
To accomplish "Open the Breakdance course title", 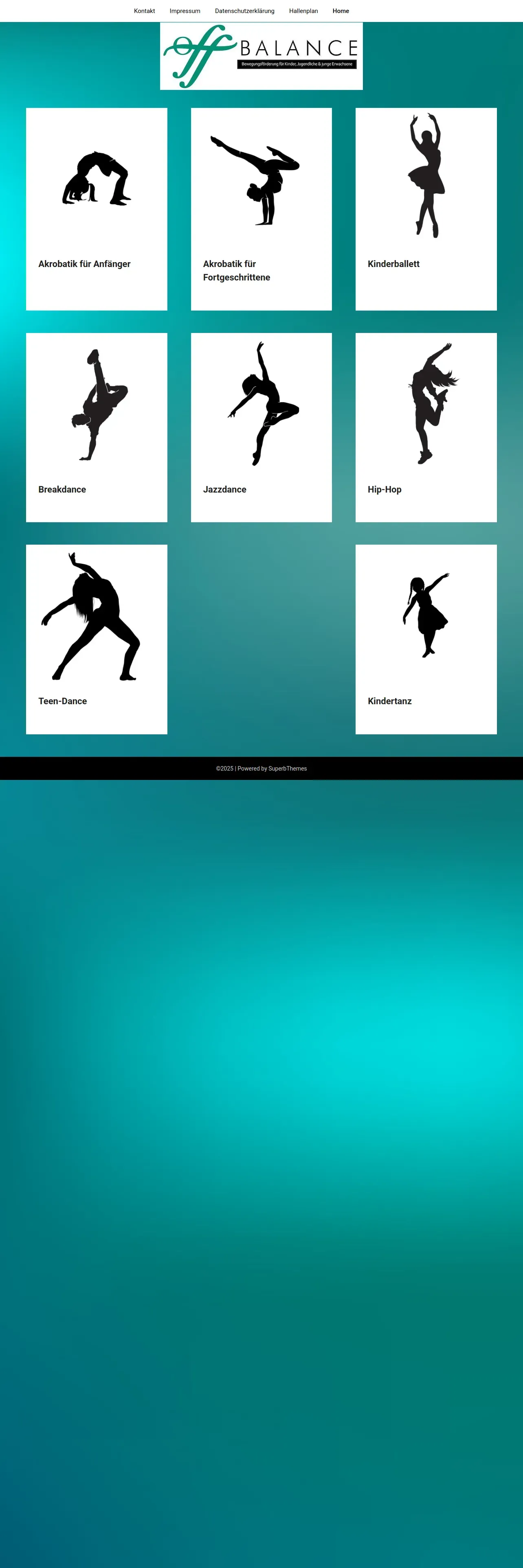I will [x=62, y=489].
